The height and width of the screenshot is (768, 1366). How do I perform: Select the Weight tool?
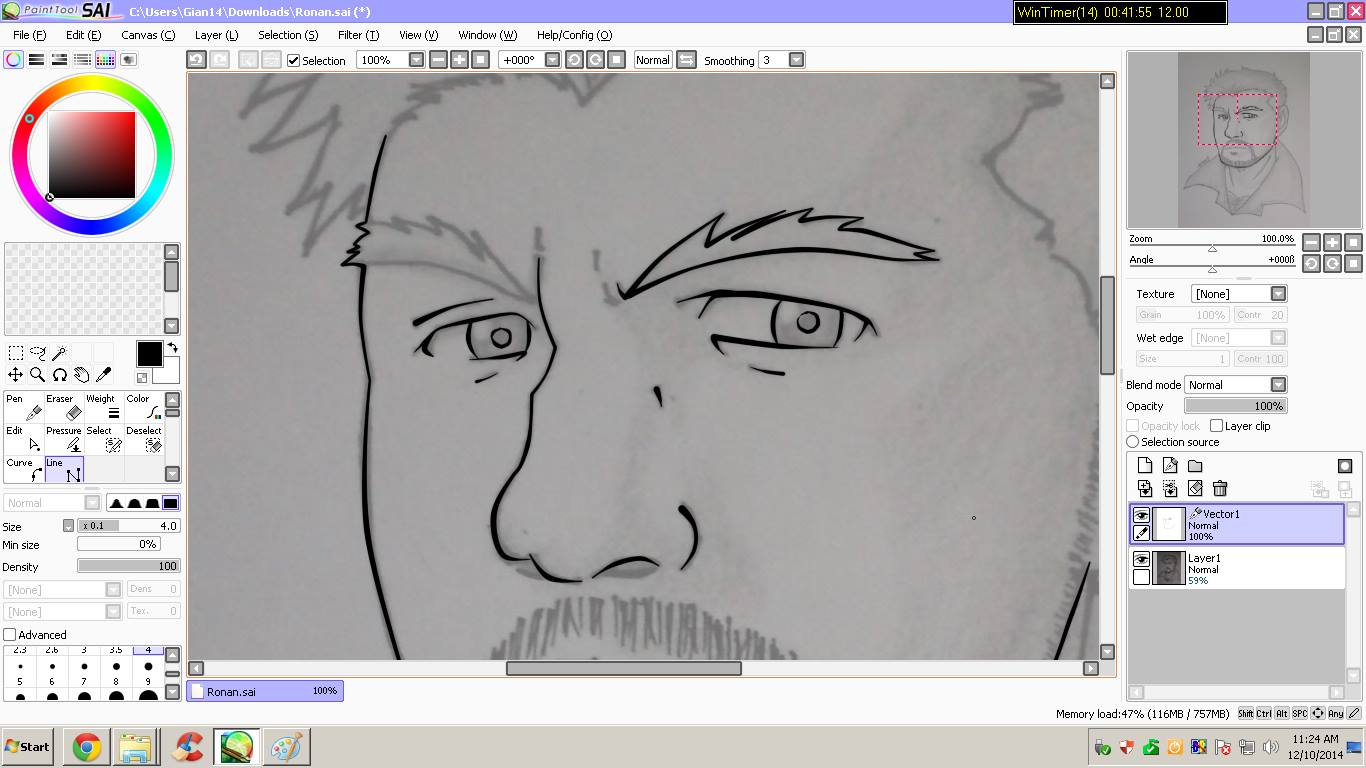coord(104,407)
